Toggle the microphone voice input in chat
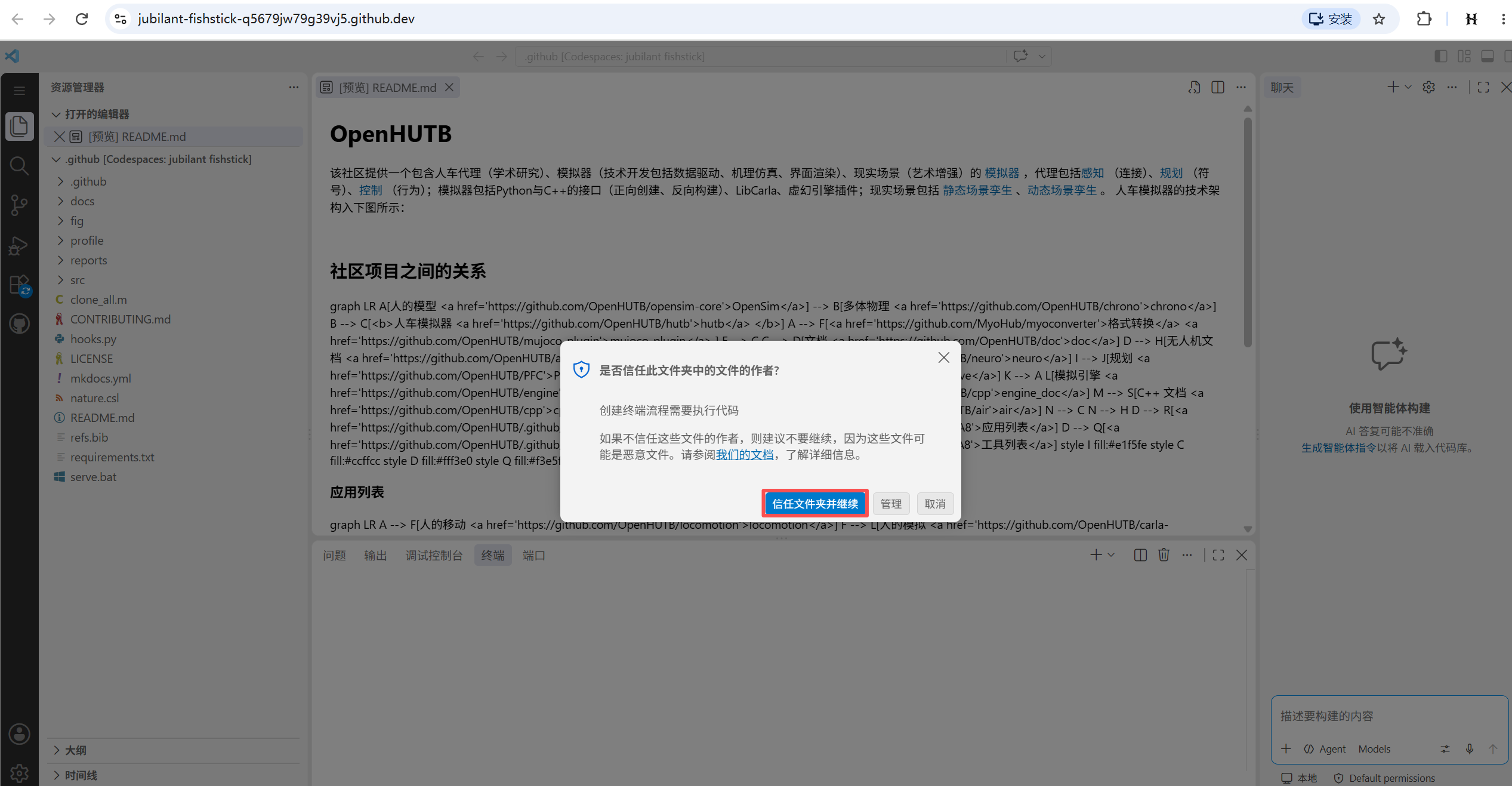The width and height of the screenshot is (1512, 786). 1470,749
